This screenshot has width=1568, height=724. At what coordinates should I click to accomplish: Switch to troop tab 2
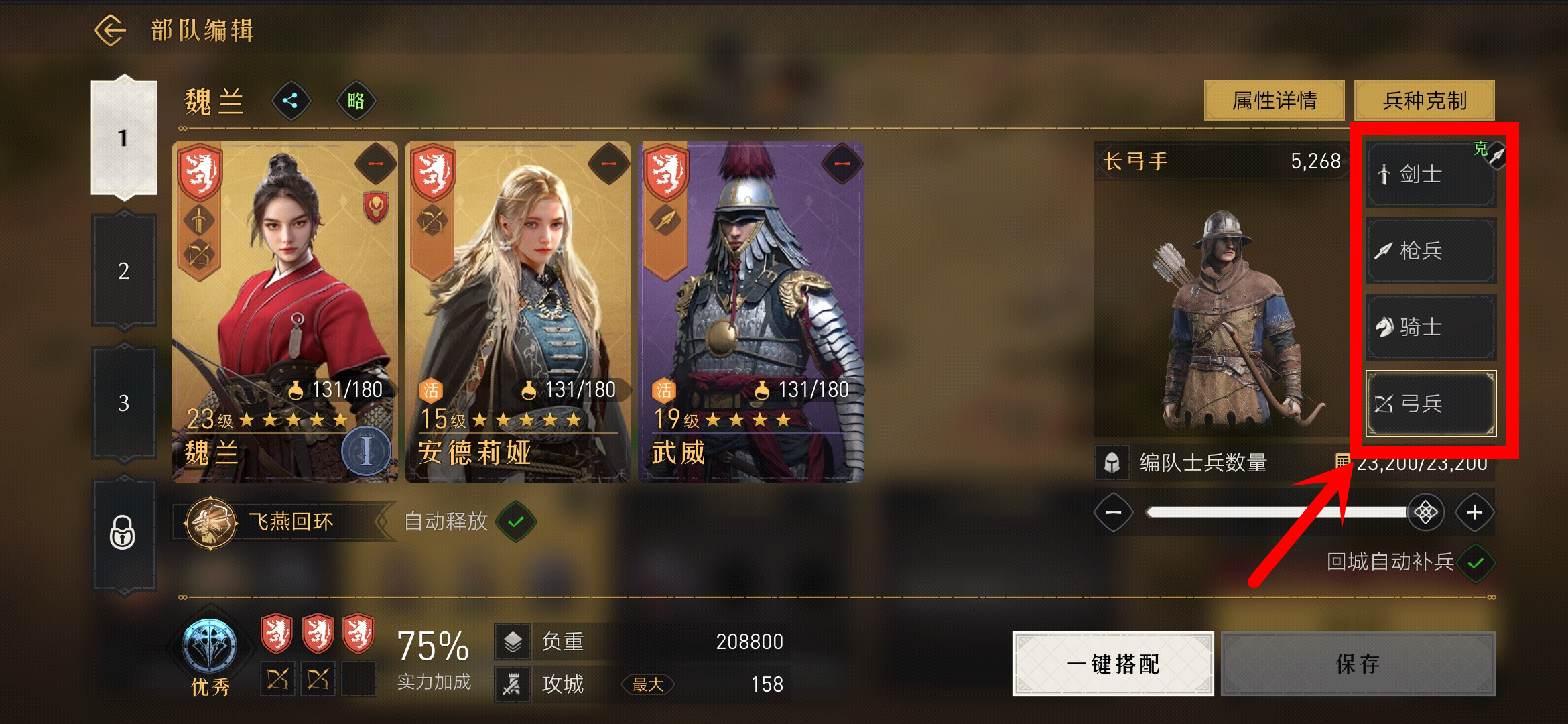click(123, 271)
